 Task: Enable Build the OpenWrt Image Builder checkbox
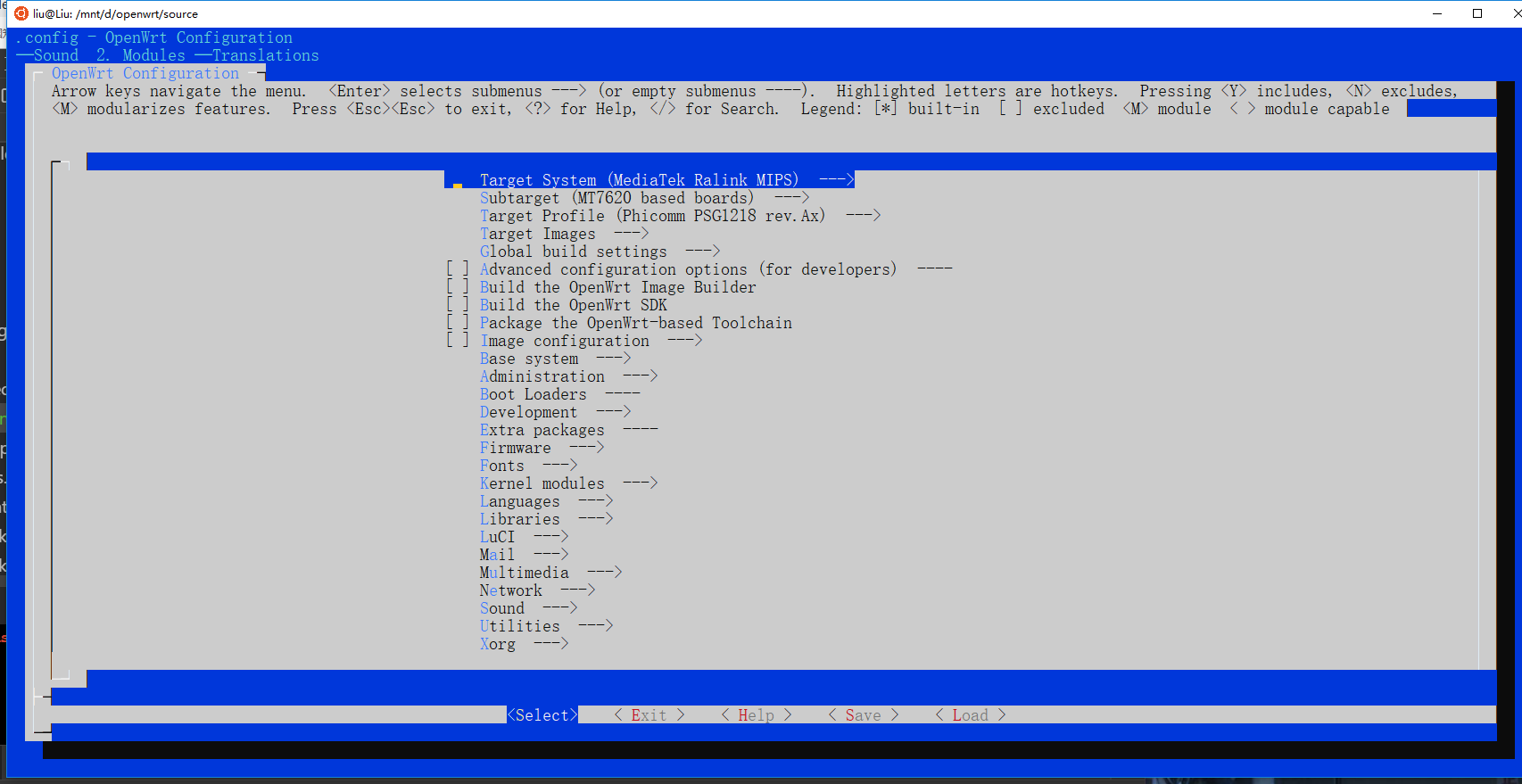pos(458,287)
